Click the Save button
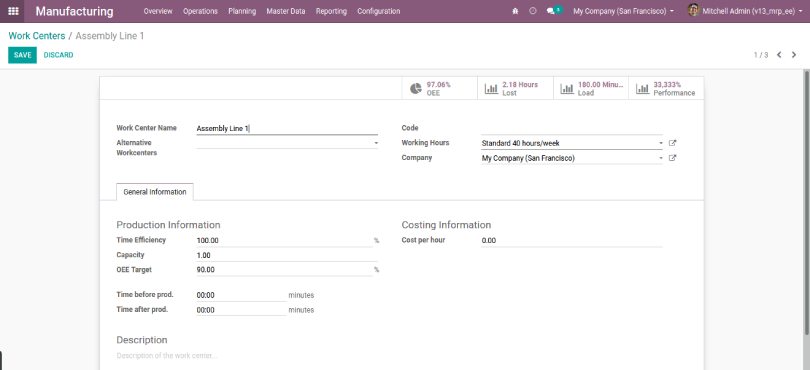 22,55
